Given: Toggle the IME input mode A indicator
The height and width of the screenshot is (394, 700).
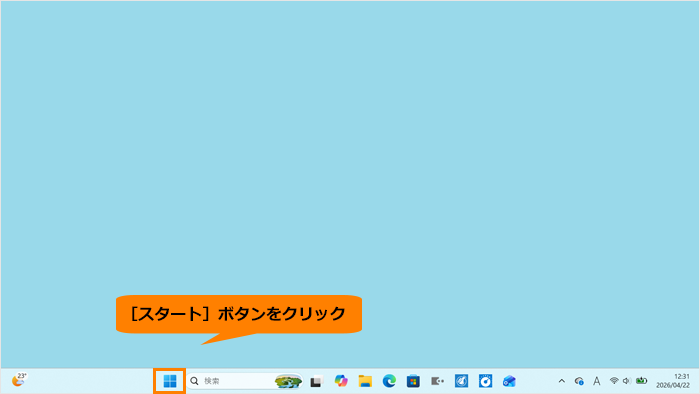Looking at the screenshot, I should (x=596, y=381).
